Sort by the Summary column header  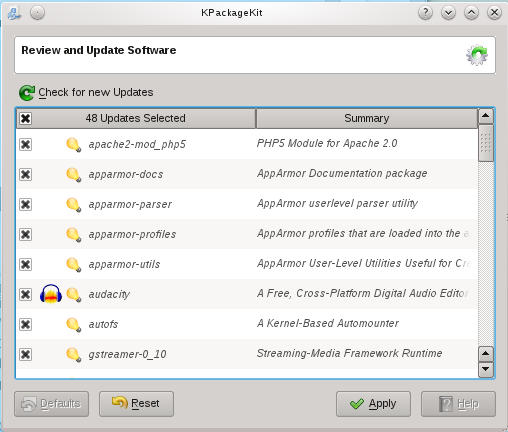(x=367, y=118)
